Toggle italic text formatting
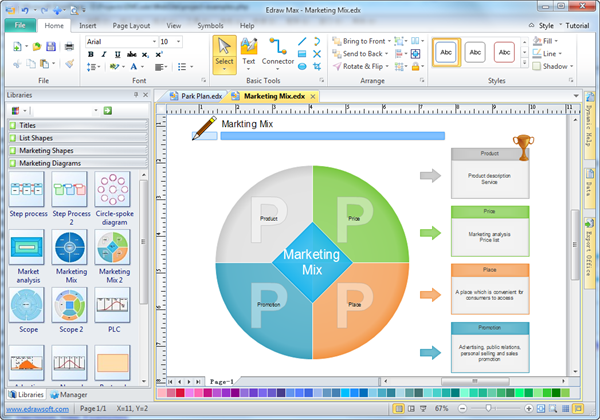600x420 pixels. [103, 54]
